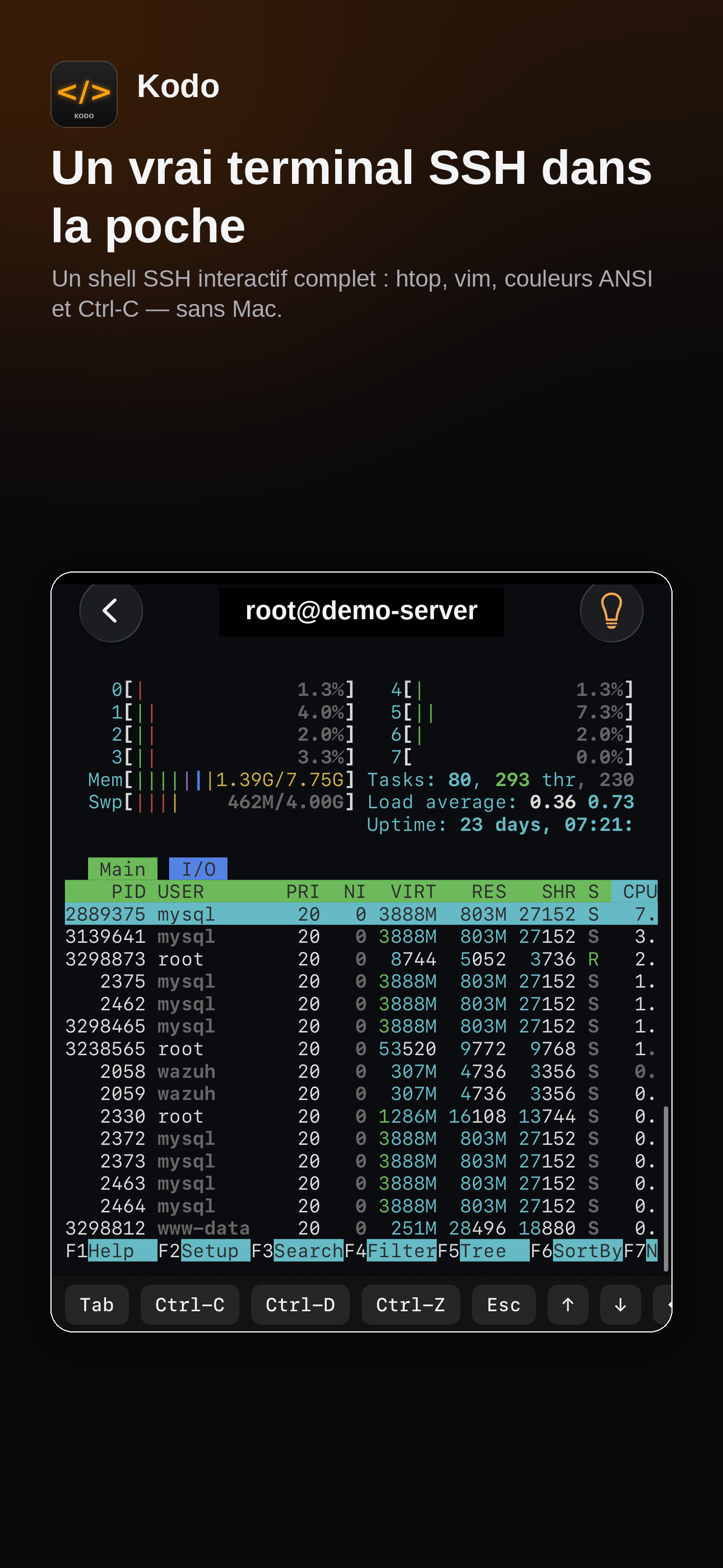Viewport: 723px width, 1568px height.
Task: Click F3 Search in htop footer
Action: [297, 1251]
